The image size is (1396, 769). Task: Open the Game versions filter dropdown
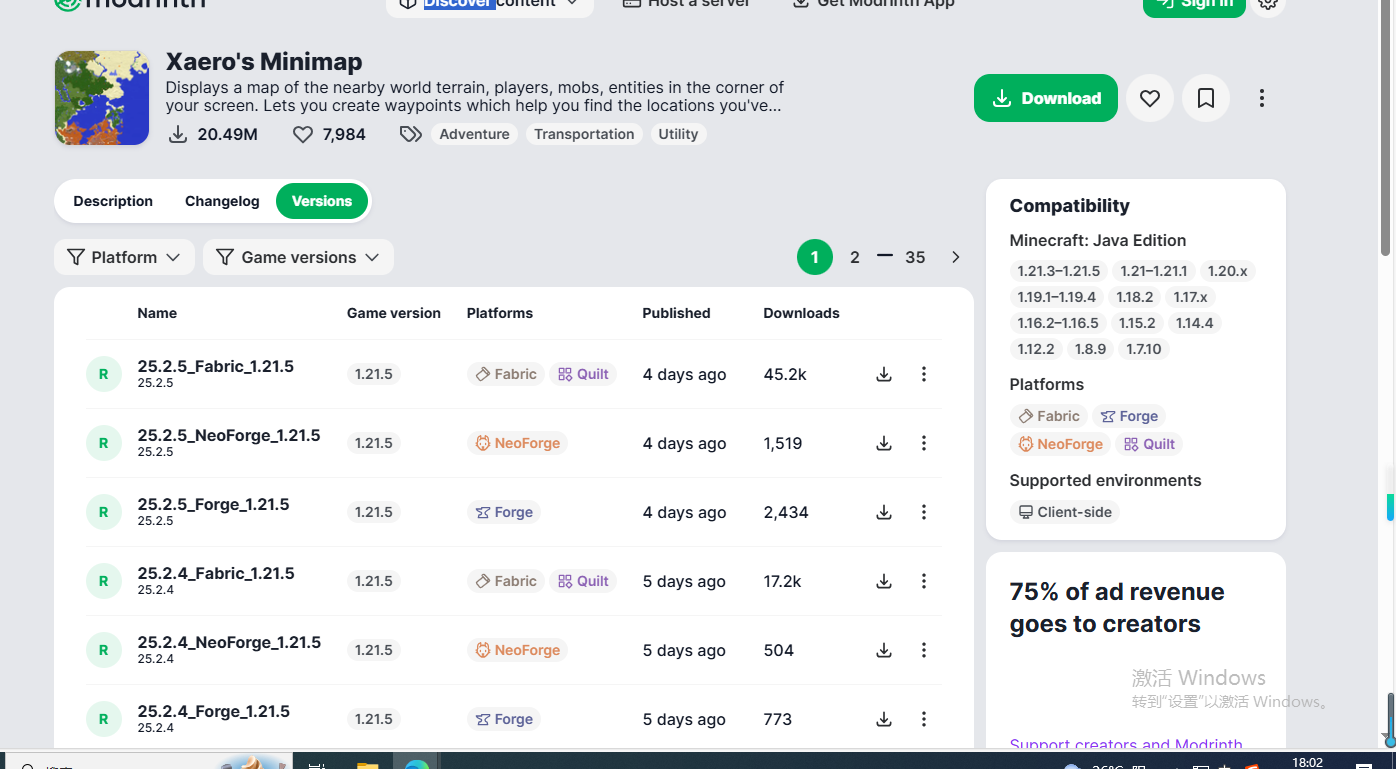point(298,257)
